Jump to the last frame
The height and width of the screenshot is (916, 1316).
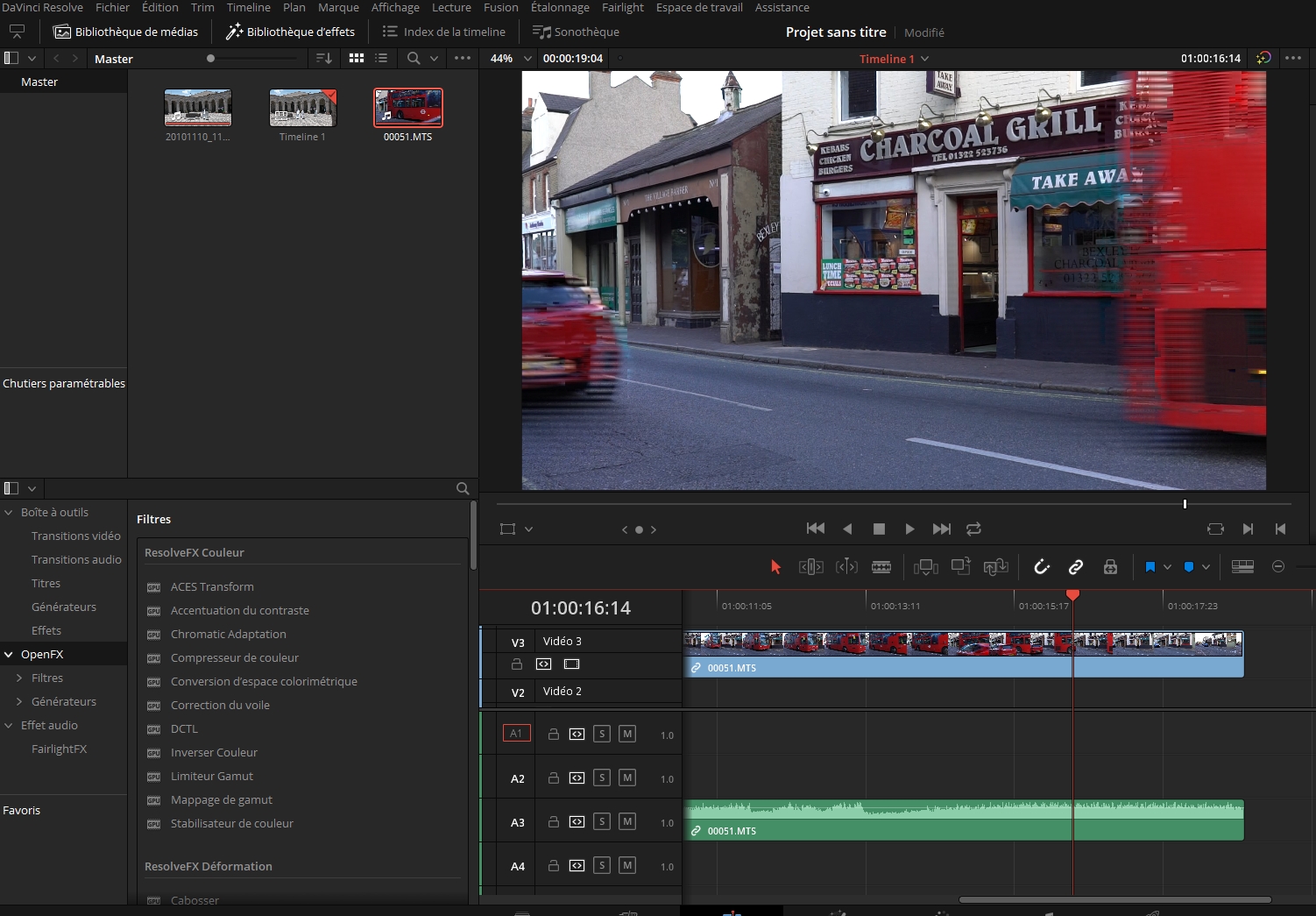click(942, 529)
